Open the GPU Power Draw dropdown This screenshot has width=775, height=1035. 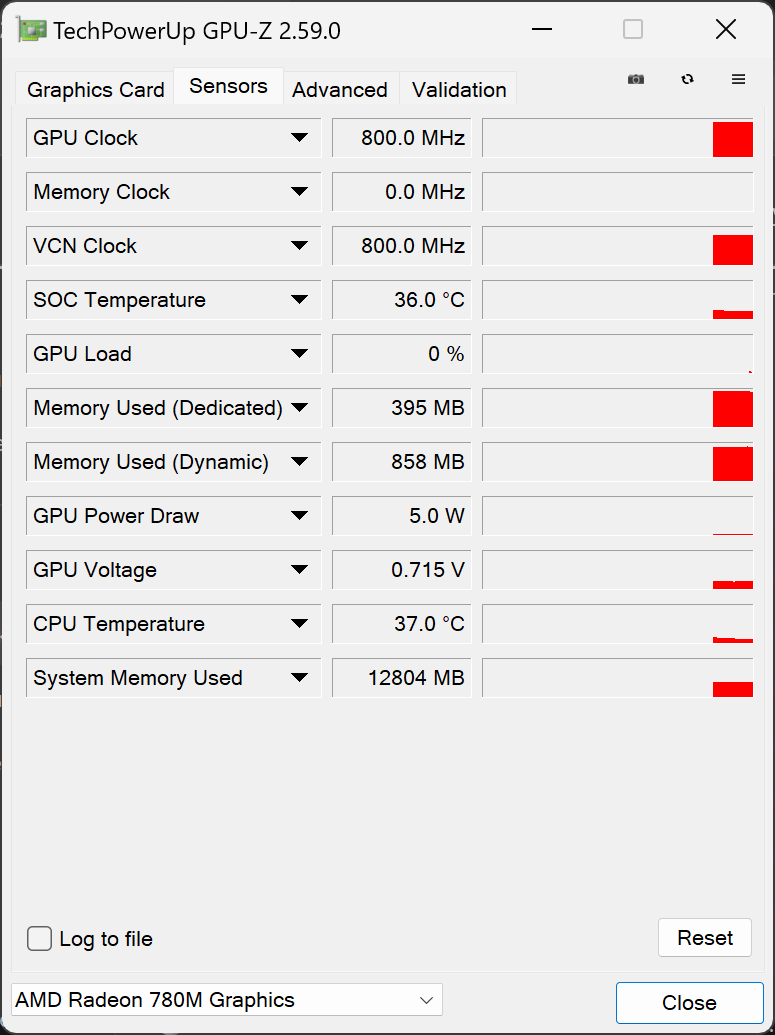click(299, 516)
